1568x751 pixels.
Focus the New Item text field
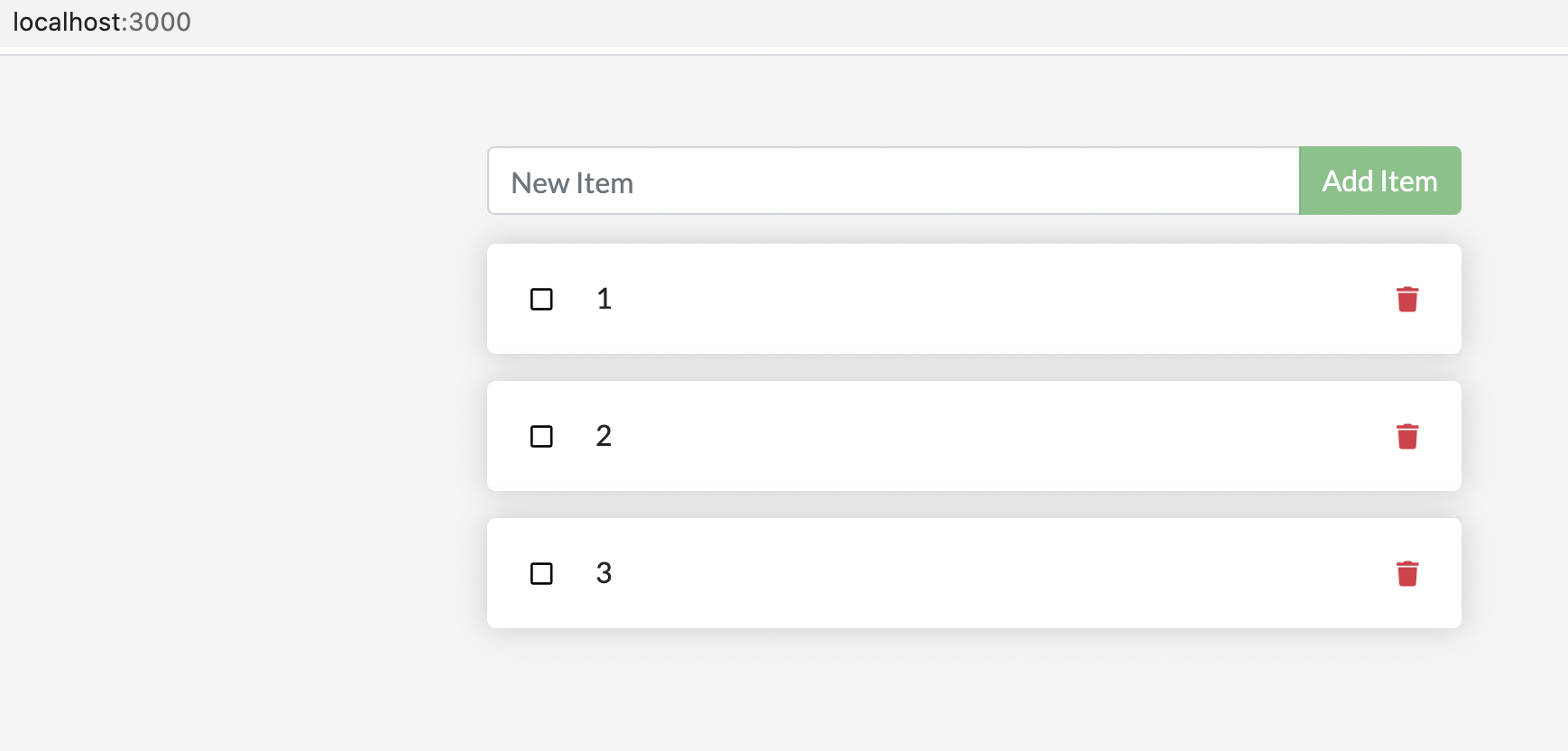pyautogui.click(x=893, y=181)
